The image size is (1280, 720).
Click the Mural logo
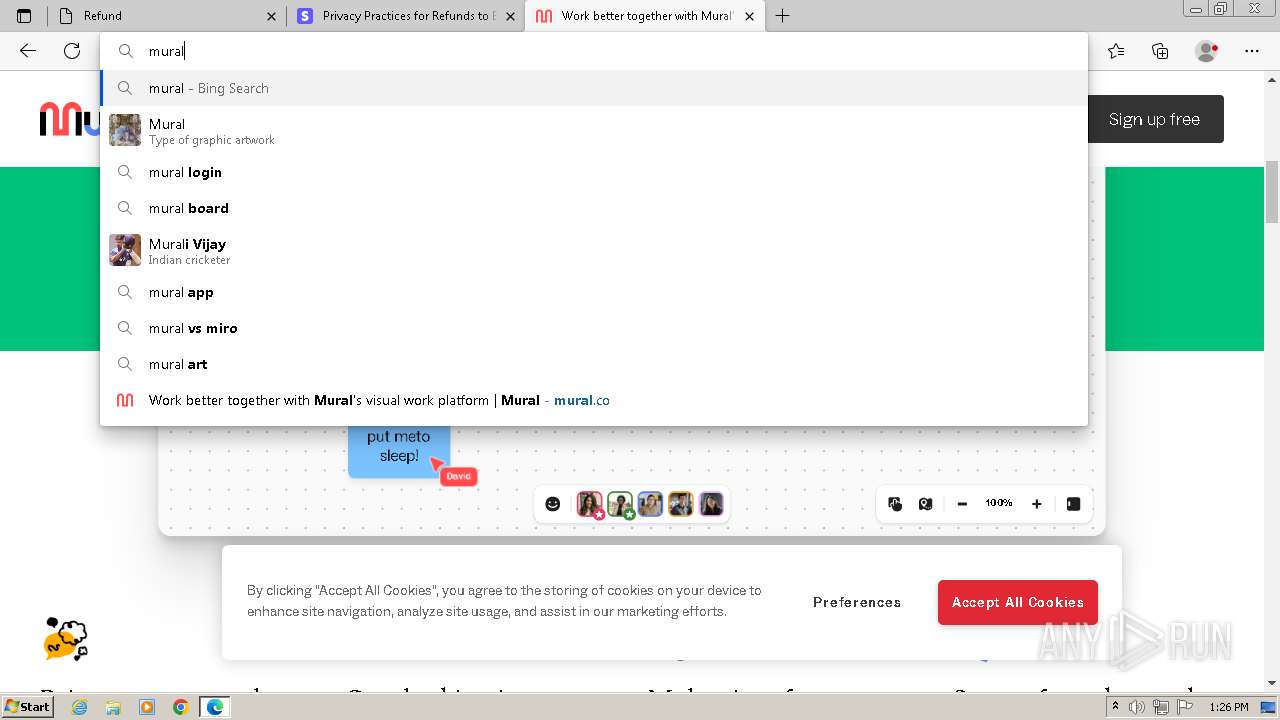(69, 119)
